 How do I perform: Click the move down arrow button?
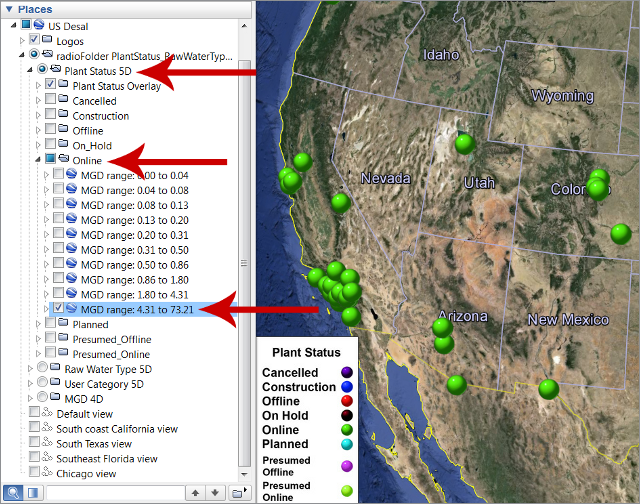pyautogui.click(x=214, y=492)
